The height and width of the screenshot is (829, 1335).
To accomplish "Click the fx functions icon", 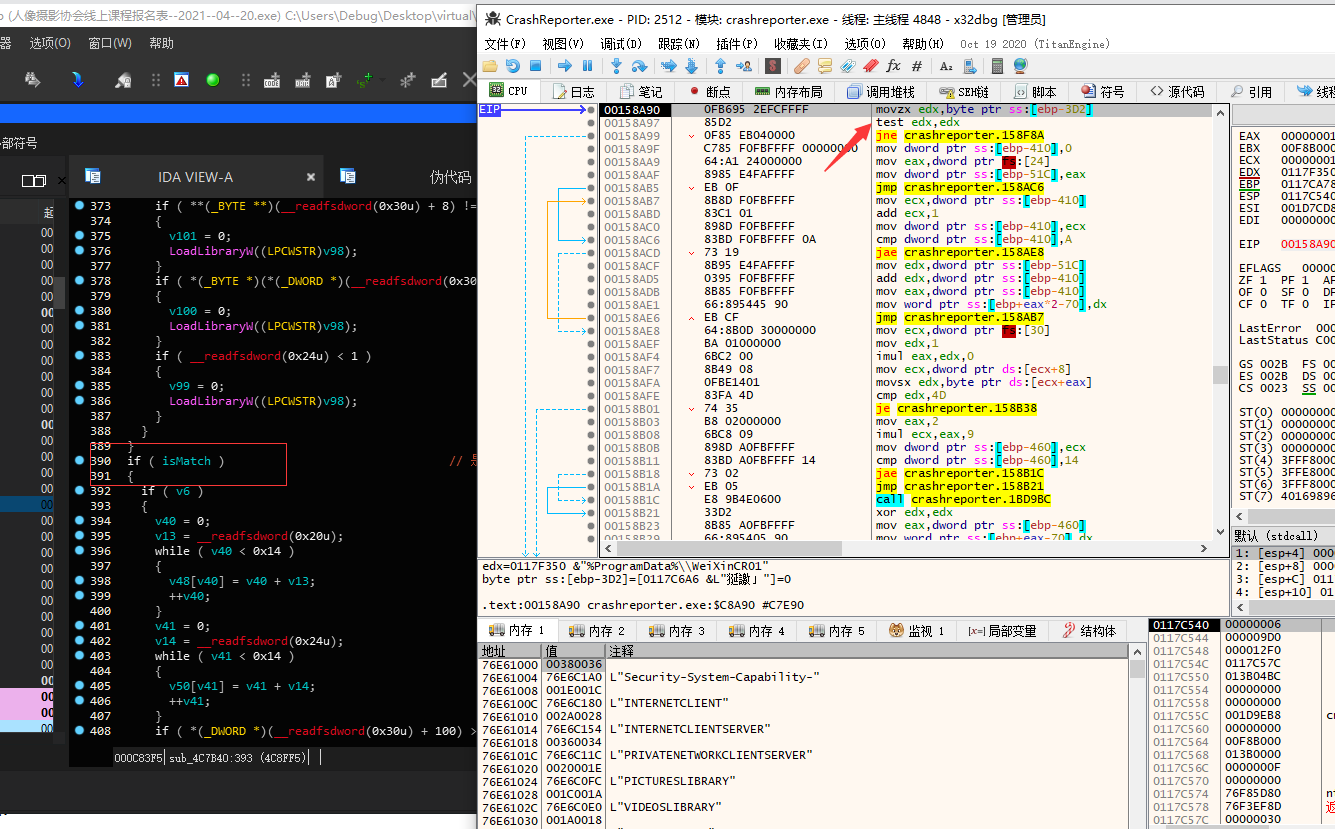I will 893,66.
